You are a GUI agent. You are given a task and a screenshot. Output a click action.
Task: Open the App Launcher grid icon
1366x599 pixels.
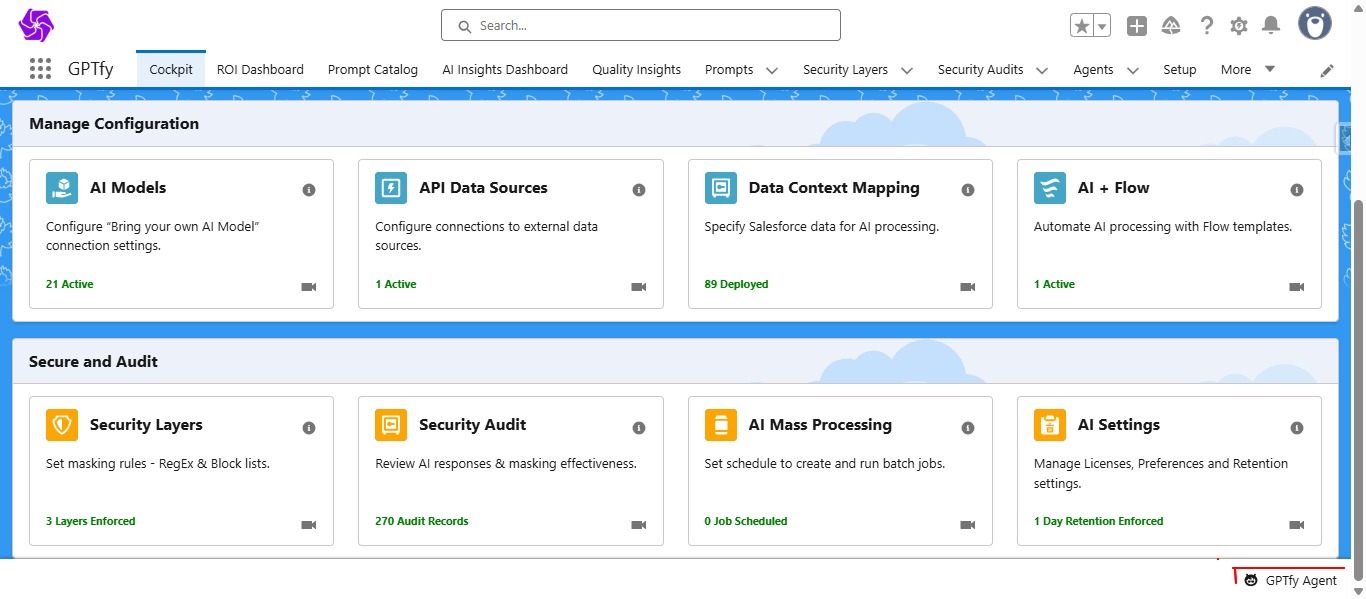40,69
